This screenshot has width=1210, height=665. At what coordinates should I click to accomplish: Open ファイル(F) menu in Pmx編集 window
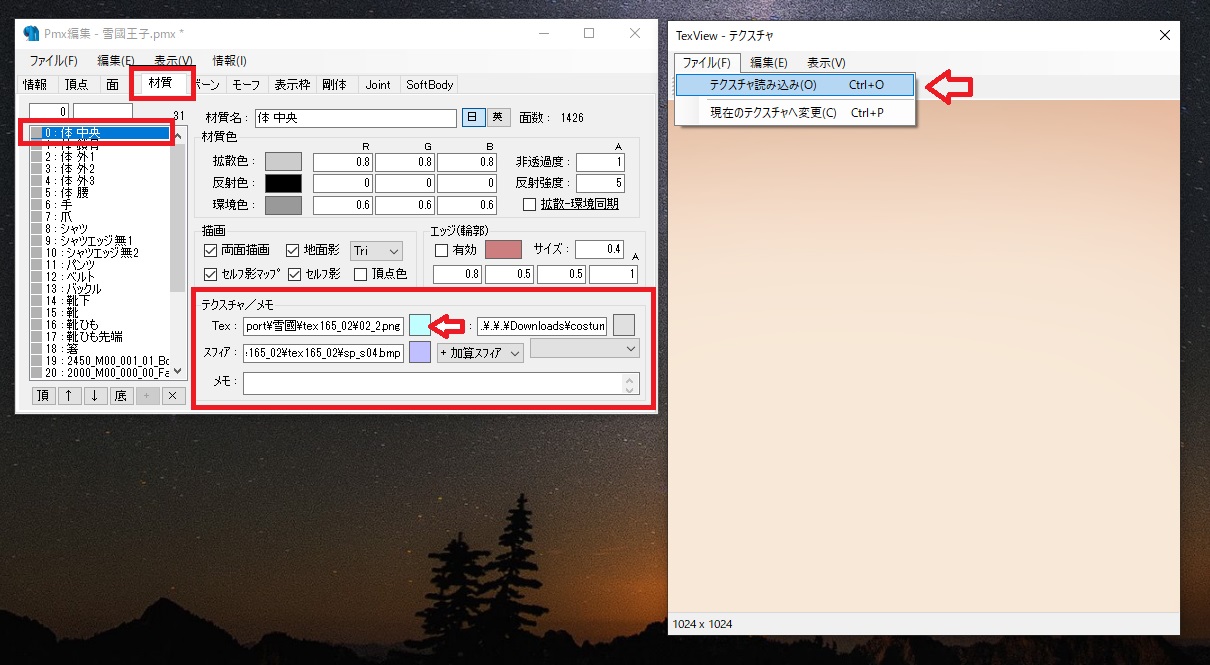(x=53, y=61)
